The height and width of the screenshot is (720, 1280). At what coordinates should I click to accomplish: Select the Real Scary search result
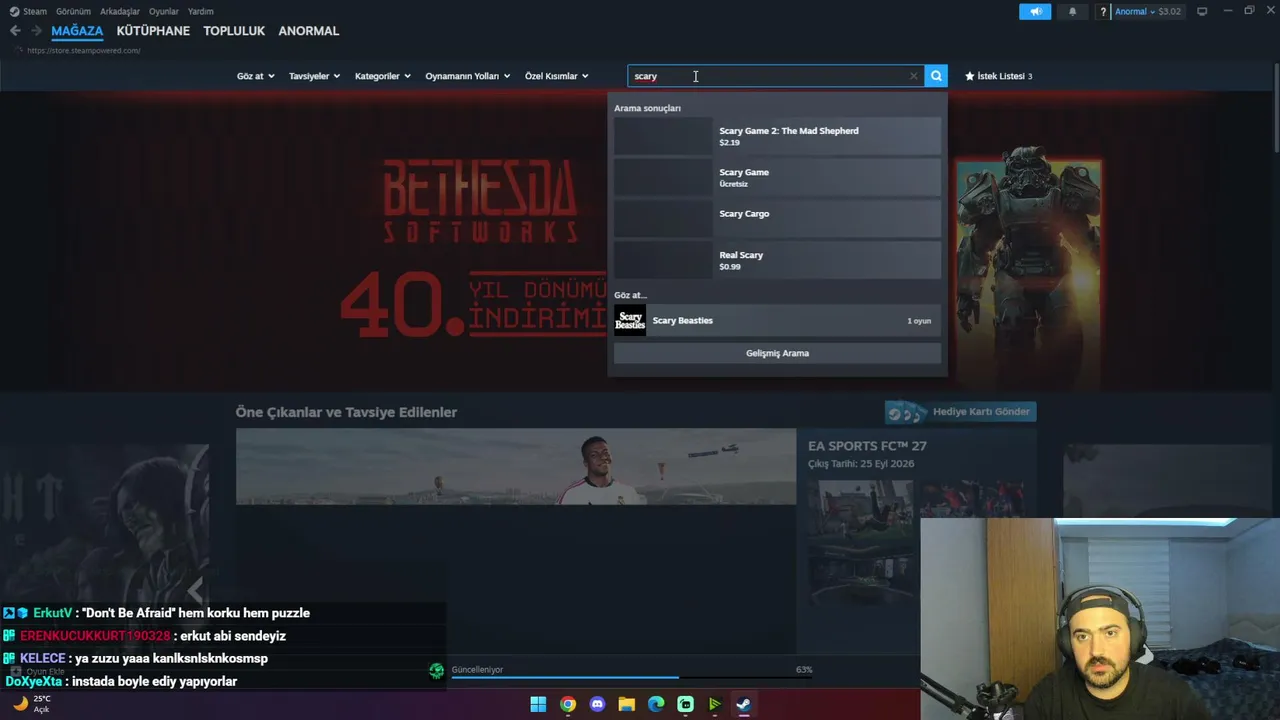[x=777, y=260]
